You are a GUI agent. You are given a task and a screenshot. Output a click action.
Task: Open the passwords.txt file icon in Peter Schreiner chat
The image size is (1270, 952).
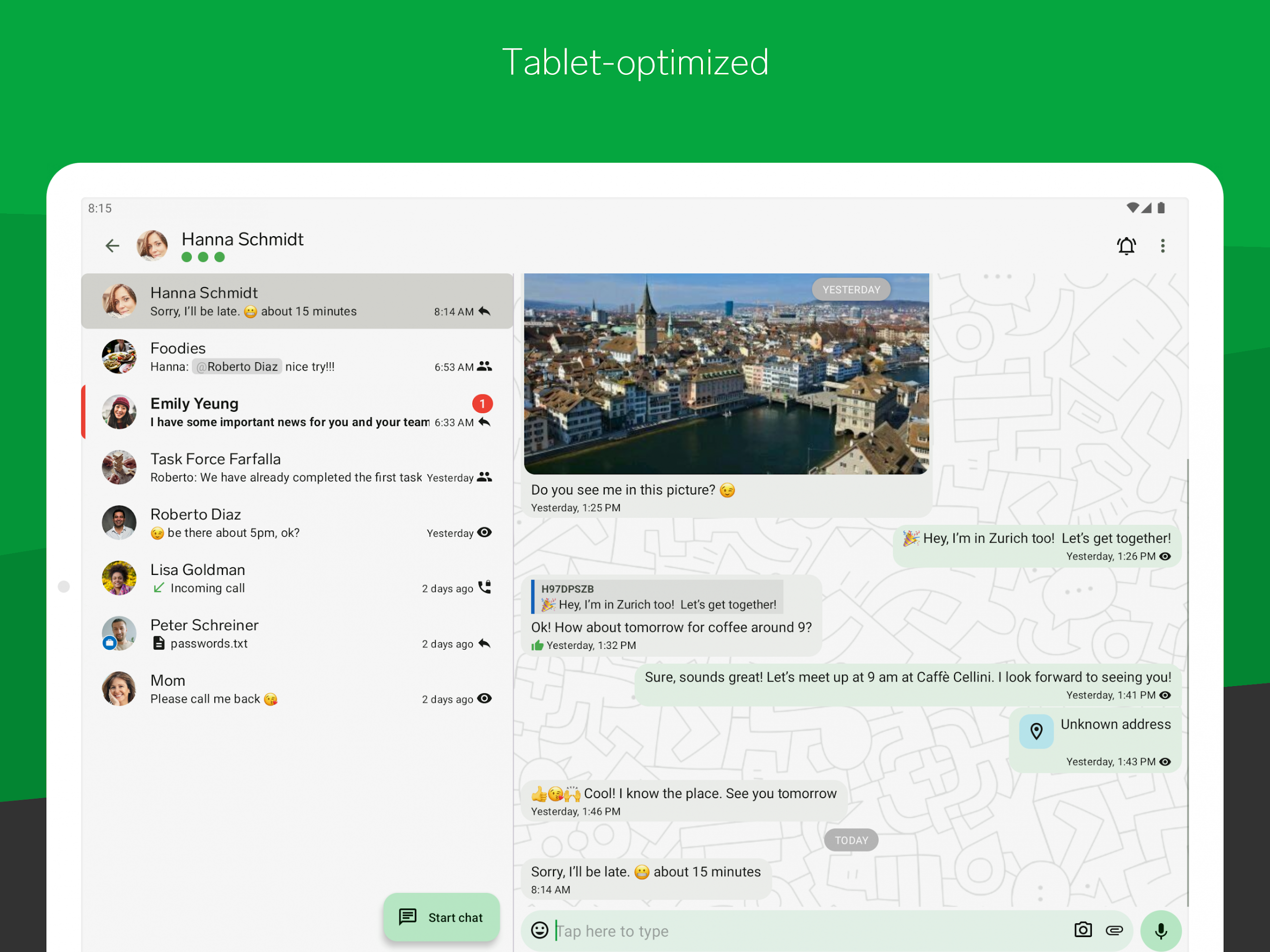tap(158, 643)
